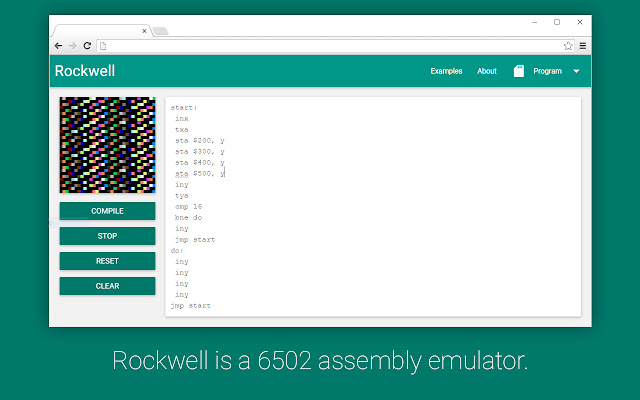
Task: Click the emulator pixel display canvas
Action: 107,144
